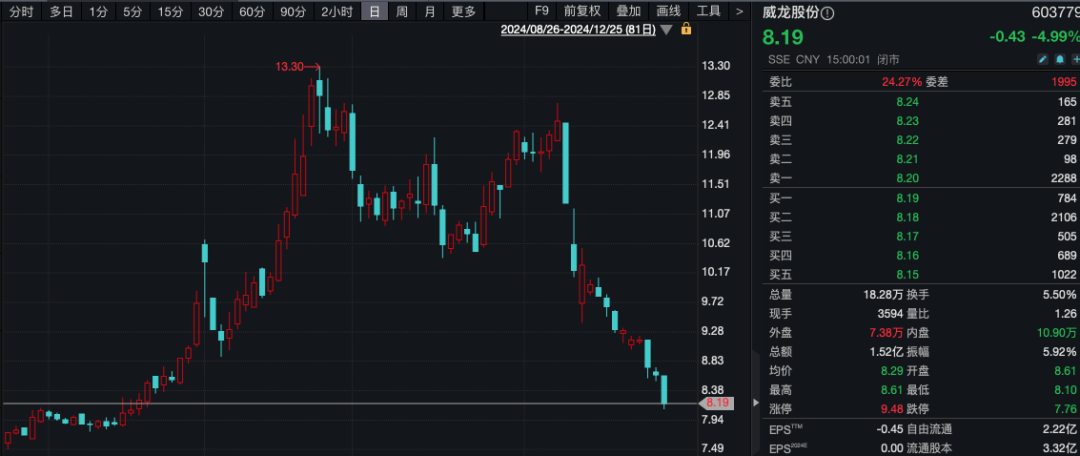Image resolution: width=1080 pixels, height=456 pixels.
Task: Open the 画线 drawing tools
Action: coord(667,11)
